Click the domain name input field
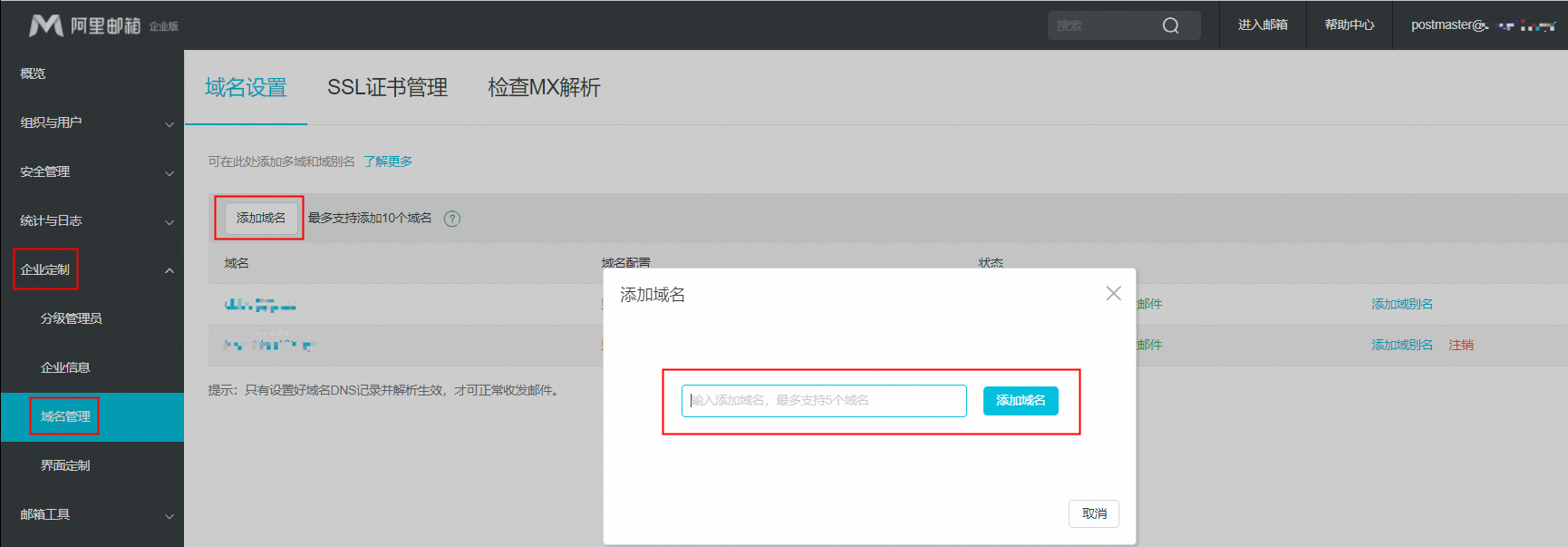Viewport: 1568px width, 547px height. [x=823, y=400]
